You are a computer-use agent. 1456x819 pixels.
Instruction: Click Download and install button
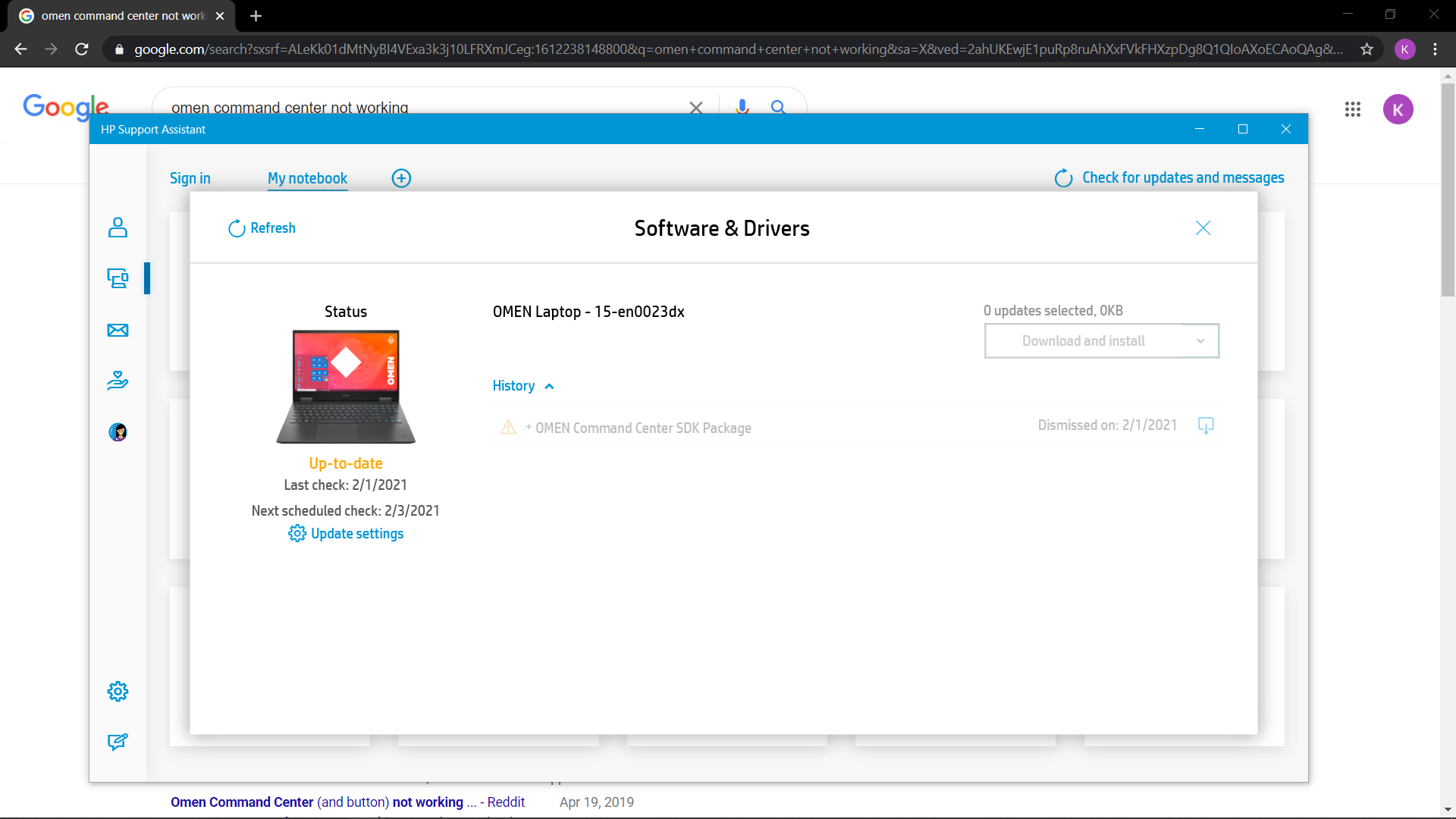[x=1084, y=341]
